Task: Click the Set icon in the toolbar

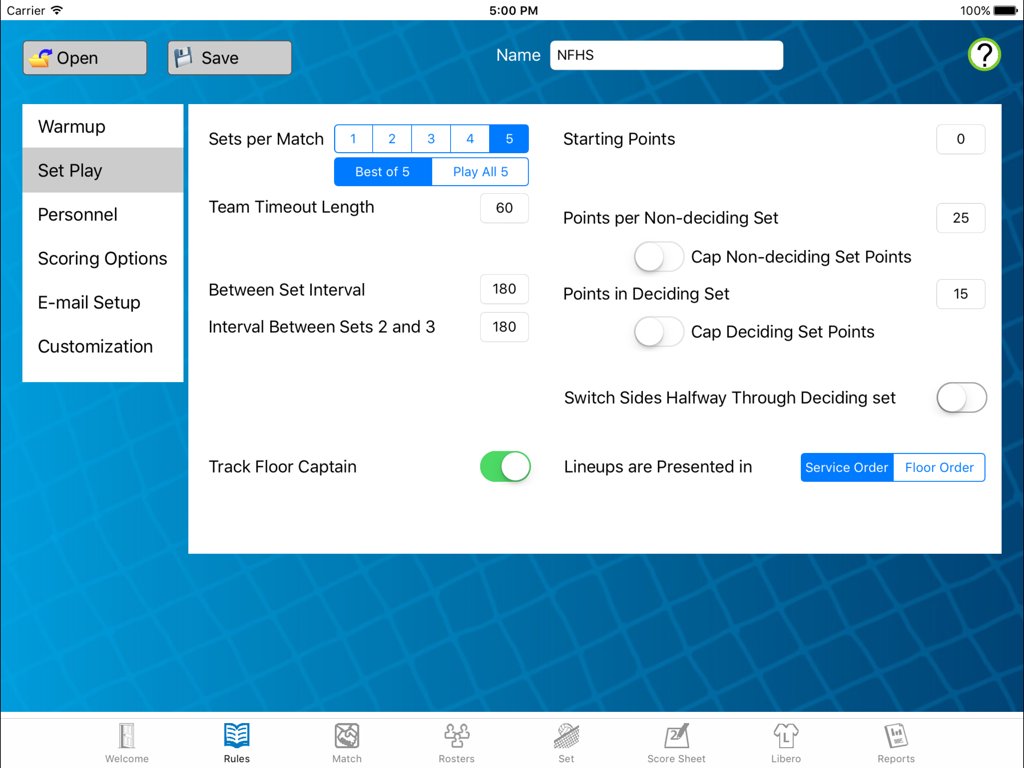Action: point(566,740)
